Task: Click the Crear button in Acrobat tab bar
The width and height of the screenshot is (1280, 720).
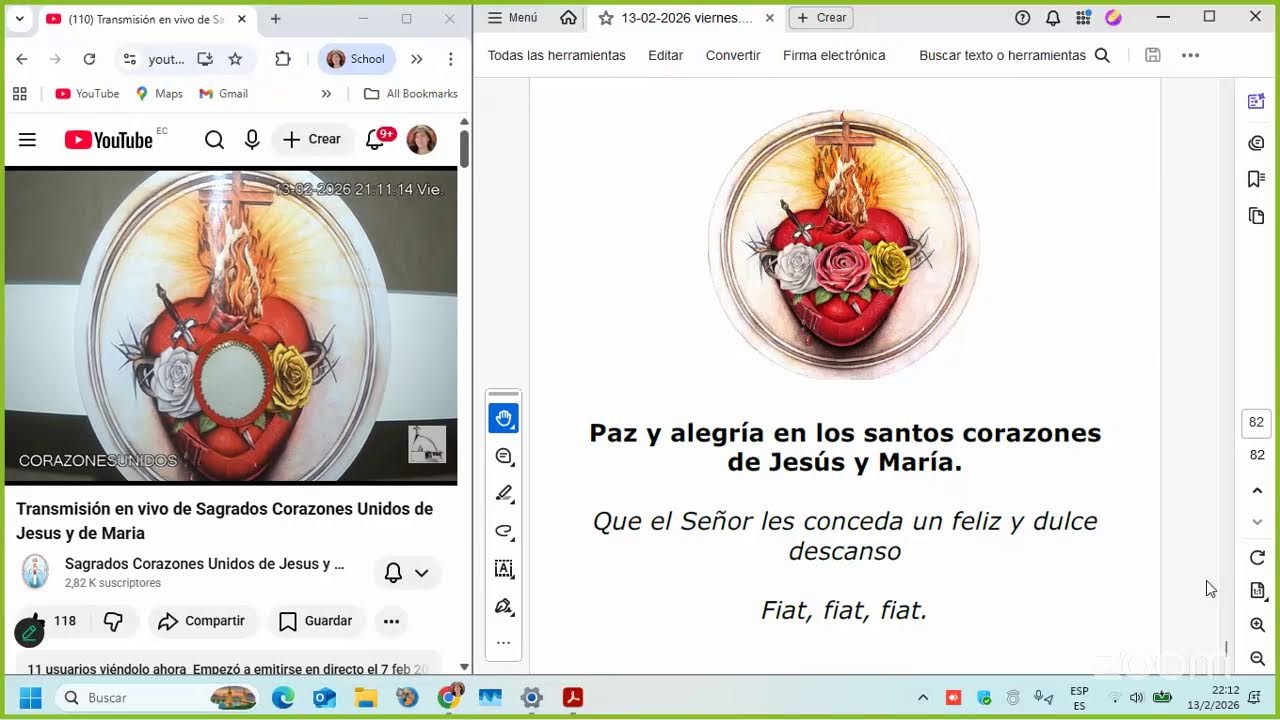Action: point(822,17)
